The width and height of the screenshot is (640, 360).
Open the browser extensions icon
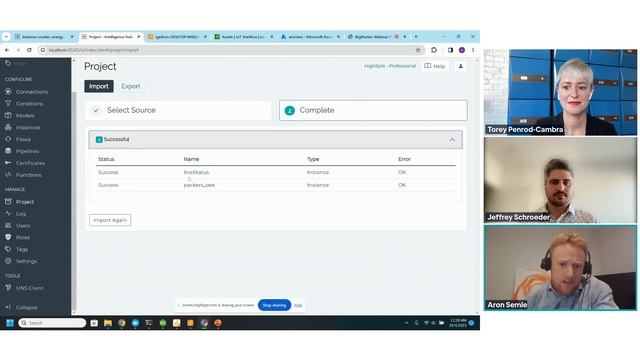(x=434, y=50)
